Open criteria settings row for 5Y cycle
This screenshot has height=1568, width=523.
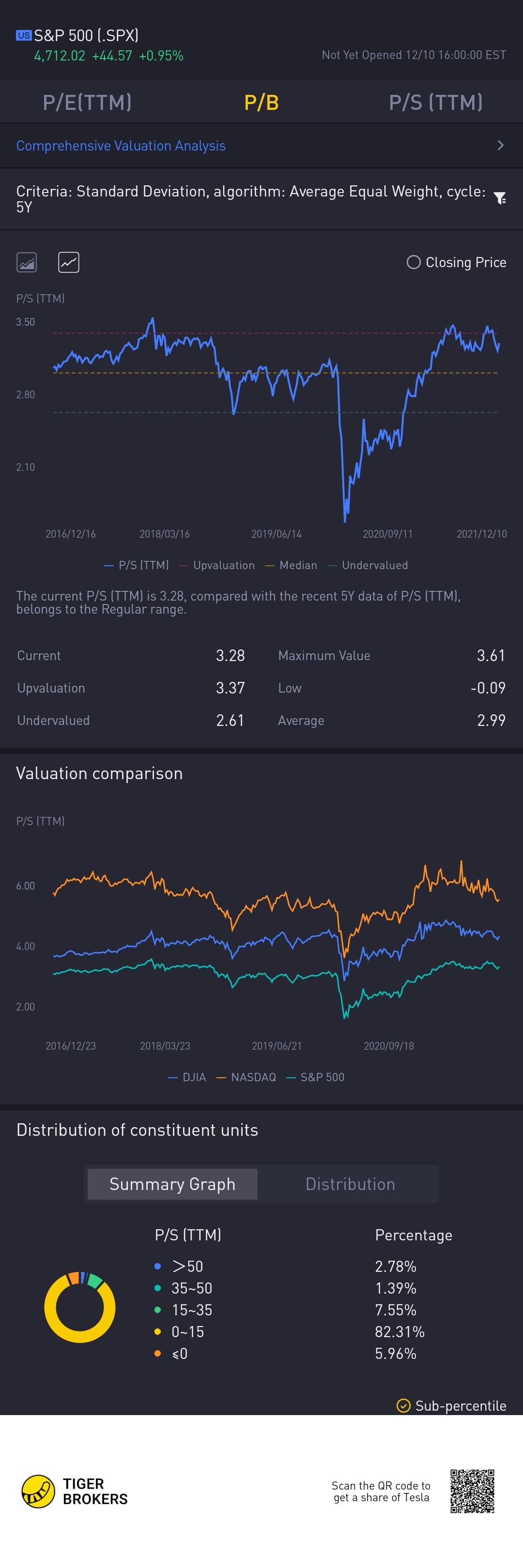click(x=249, y=199)
